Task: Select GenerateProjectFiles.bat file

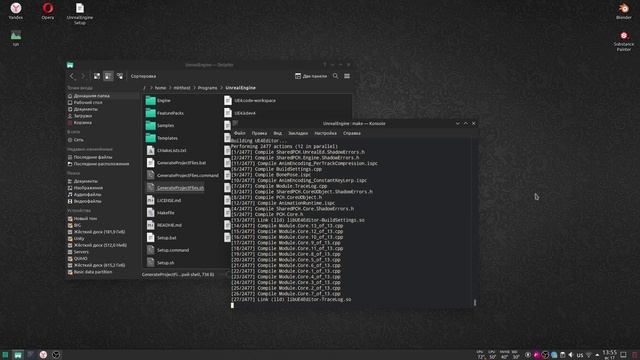Action: 176,163
